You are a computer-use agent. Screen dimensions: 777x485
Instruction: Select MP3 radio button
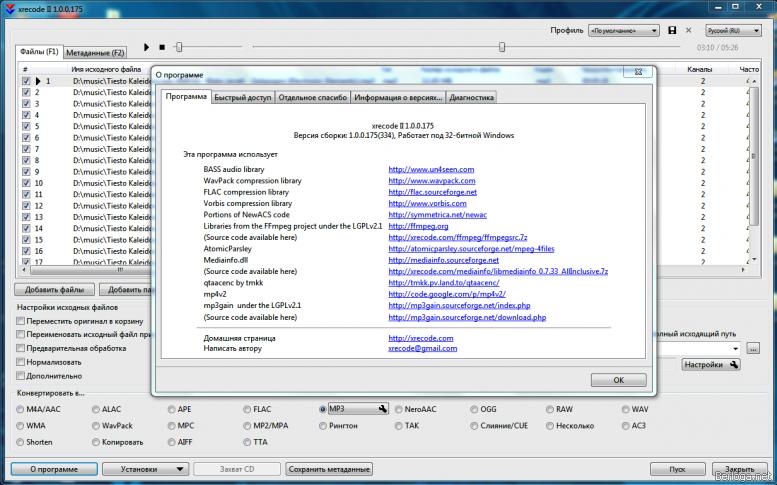tap(323, 409)
